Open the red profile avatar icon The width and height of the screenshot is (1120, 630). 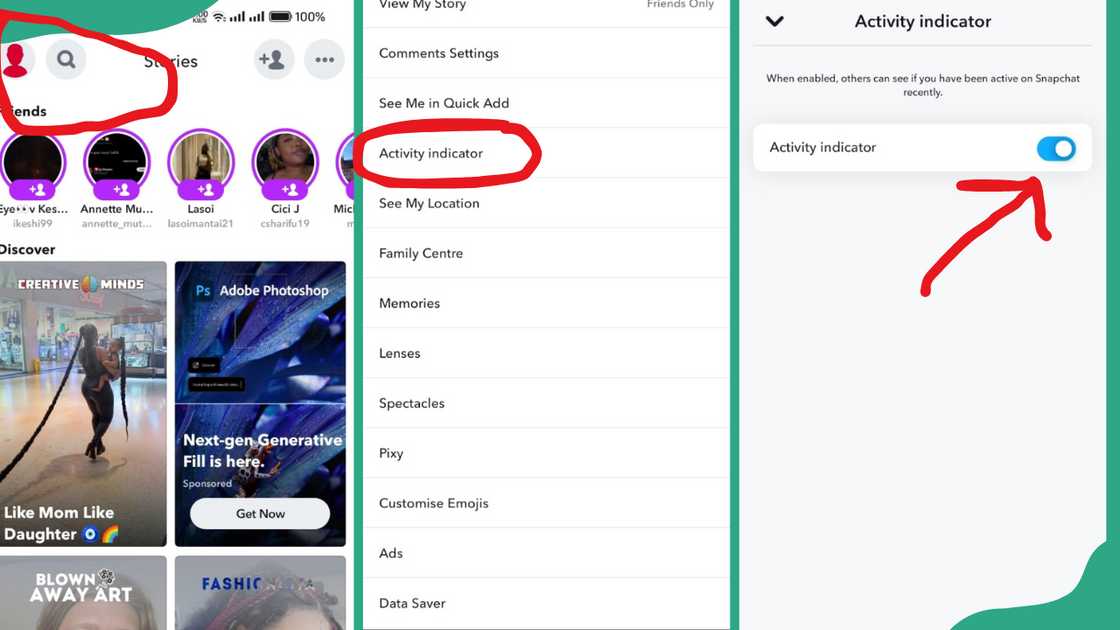pyautogui.click(x=15, y=60)
